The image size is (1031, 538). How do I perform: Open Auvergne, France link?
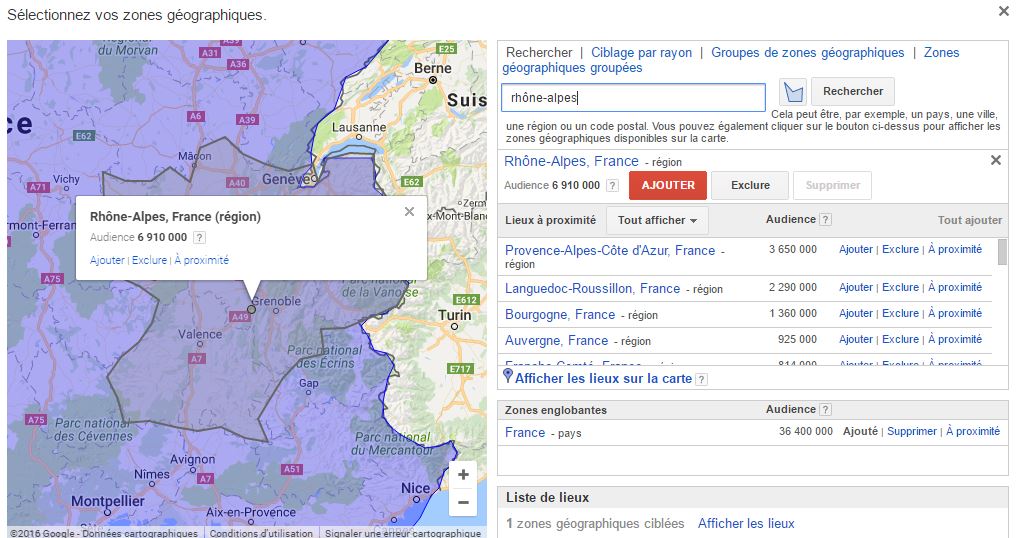coord(556,341)
